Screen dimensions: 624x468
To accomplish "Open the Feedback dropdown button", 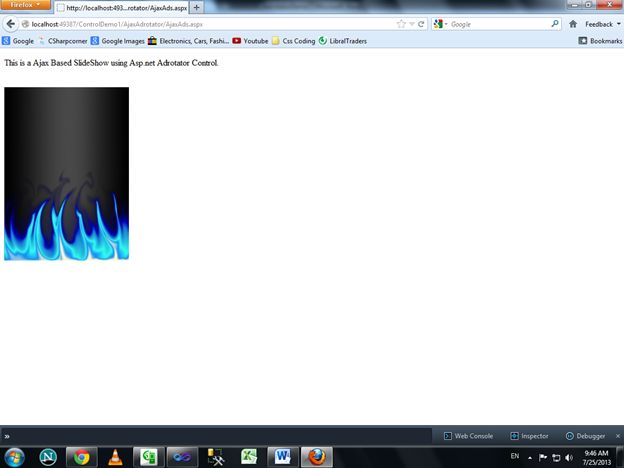I will tap(603, 24).
